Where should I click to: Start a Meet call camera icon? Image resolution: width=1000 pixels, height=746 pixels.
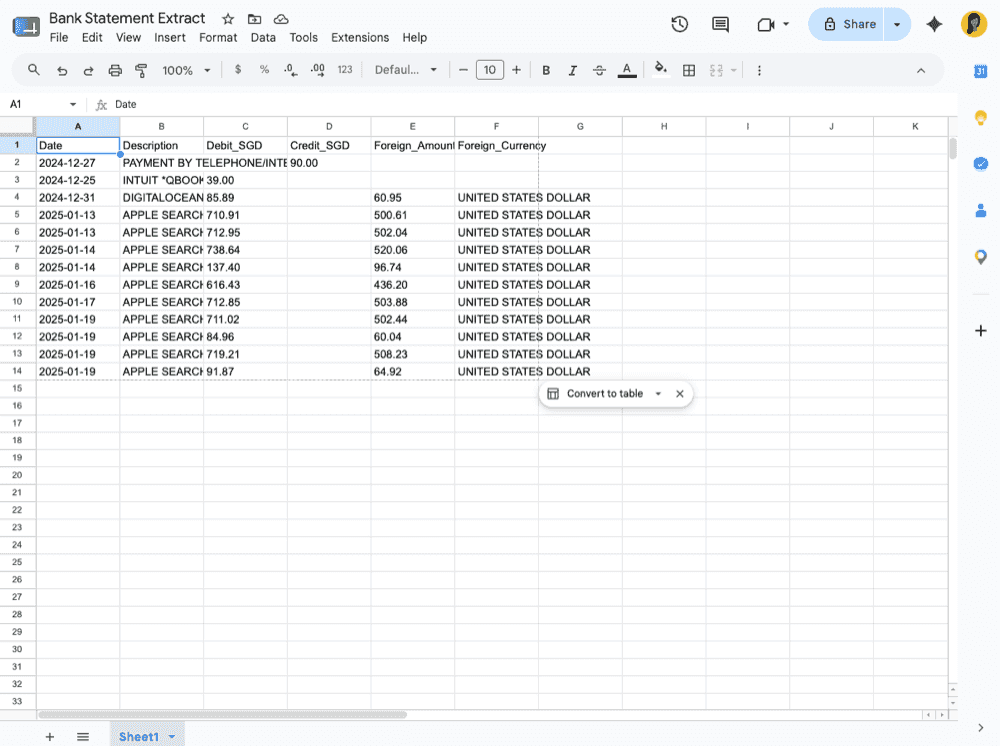[x=765, y=24]
